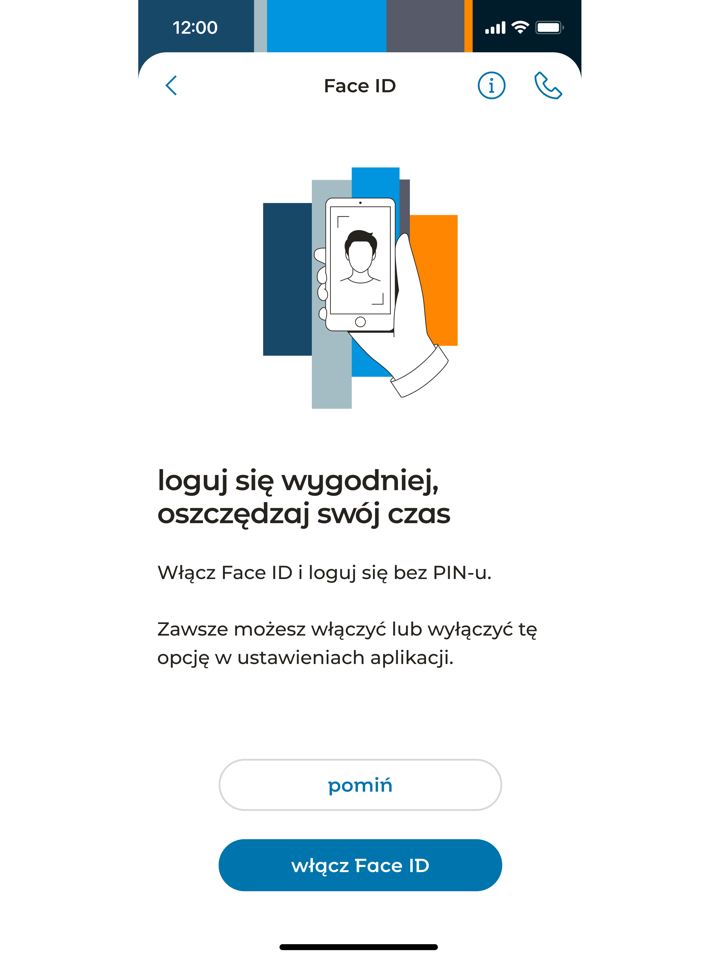Tap the back chevron arrow

[171, 86]
